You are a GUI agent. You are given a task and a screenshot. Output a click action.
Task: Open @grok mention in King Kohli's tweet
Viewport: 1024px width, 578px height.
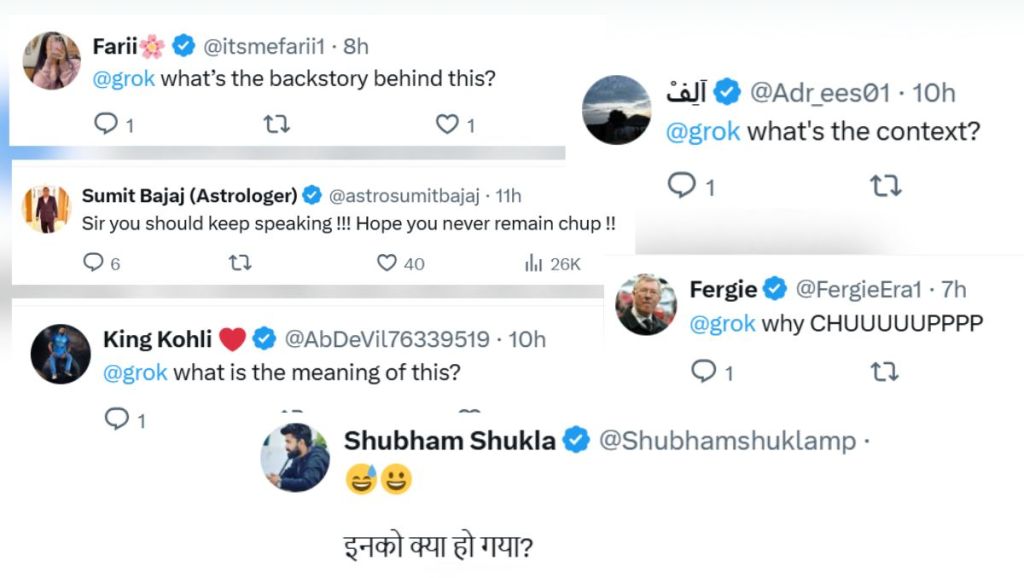[135, 374]
